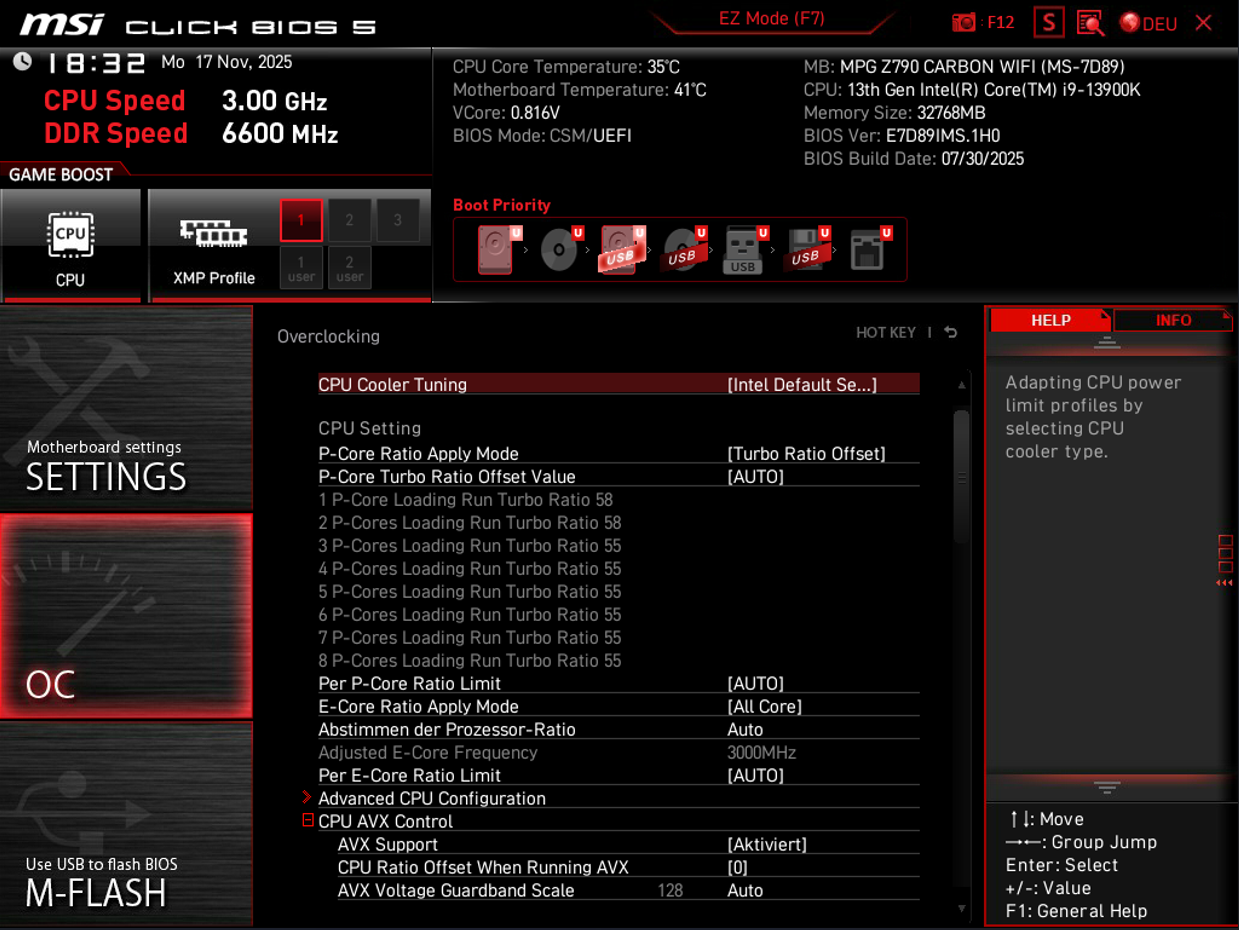Select the USB CD/DVD boot icon
Screen dimensions: 1239x930
coord(684,249)
